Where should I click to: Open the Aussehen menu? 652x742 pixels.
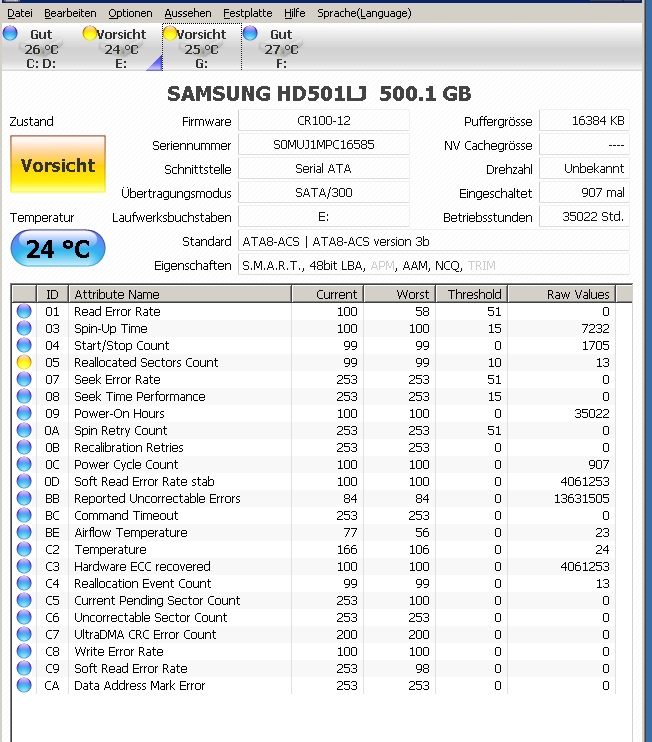click(x=188, y=13)
